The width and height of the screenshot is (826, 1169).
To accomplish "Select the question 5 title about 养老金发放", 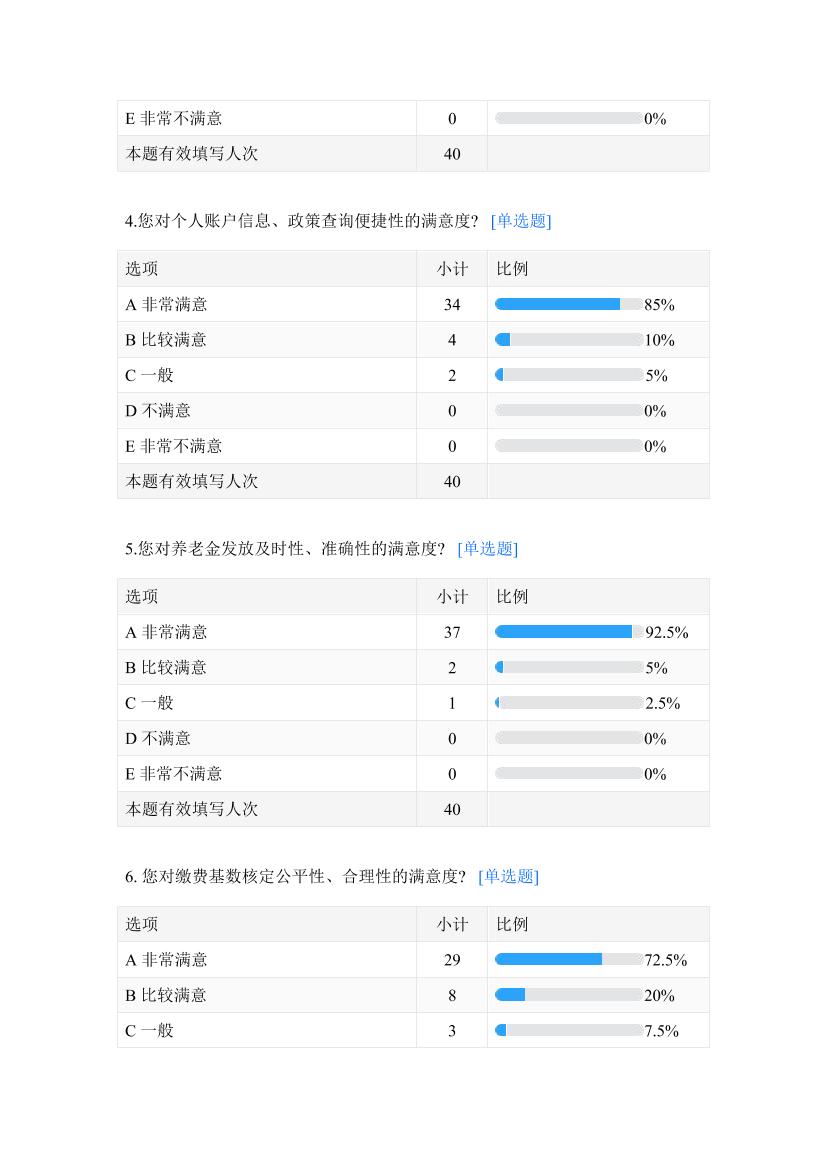I will pyautogui.click(x=284, y=549).
